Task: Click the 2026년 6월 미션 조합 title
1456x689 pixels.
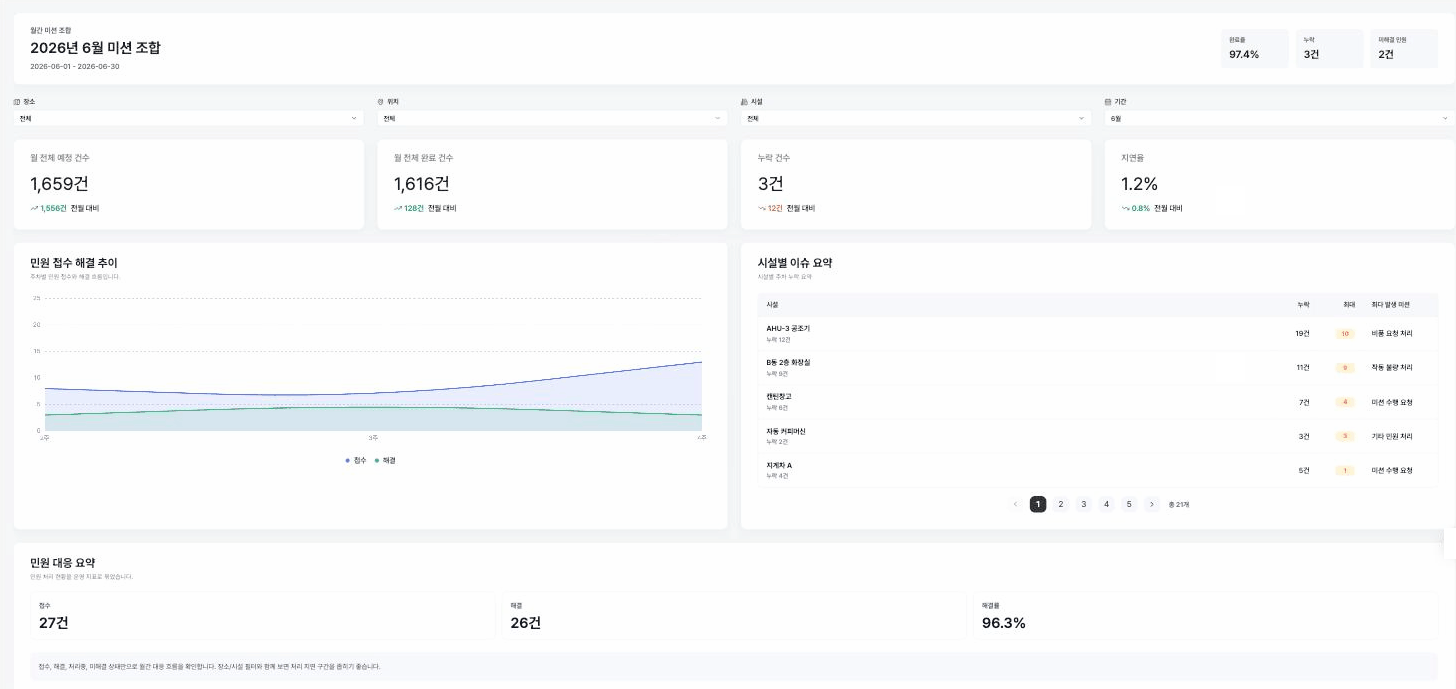Action: (95, 48)
